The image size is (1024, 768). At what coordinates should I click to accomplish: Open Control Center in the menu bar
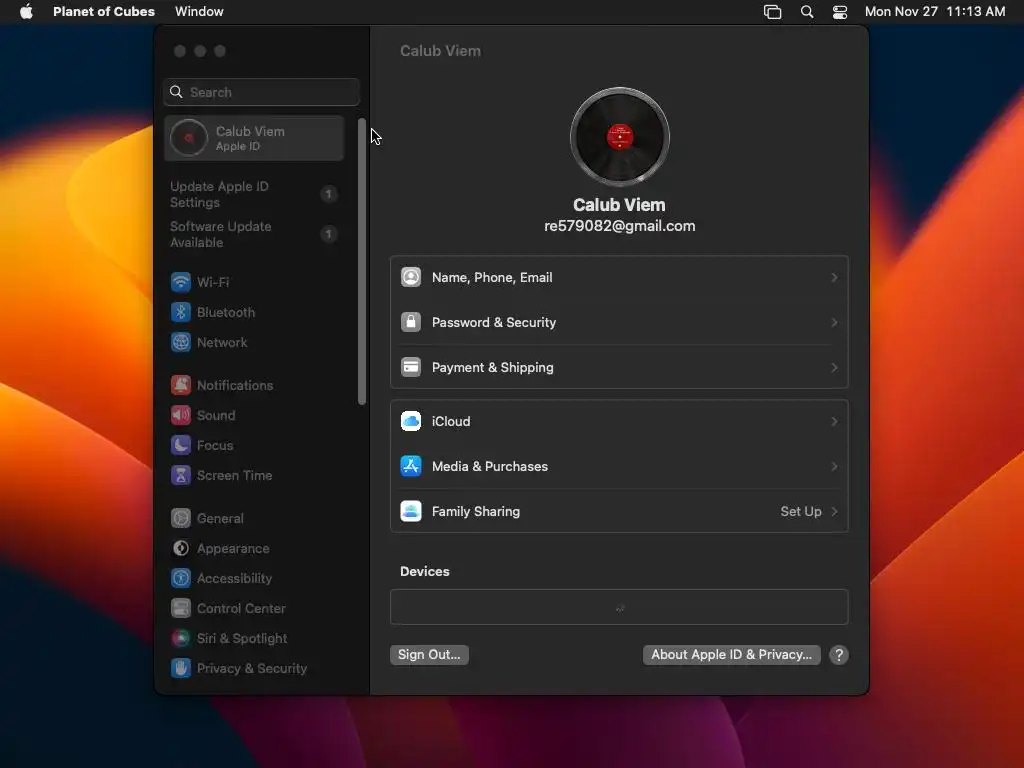click(840, 12)
